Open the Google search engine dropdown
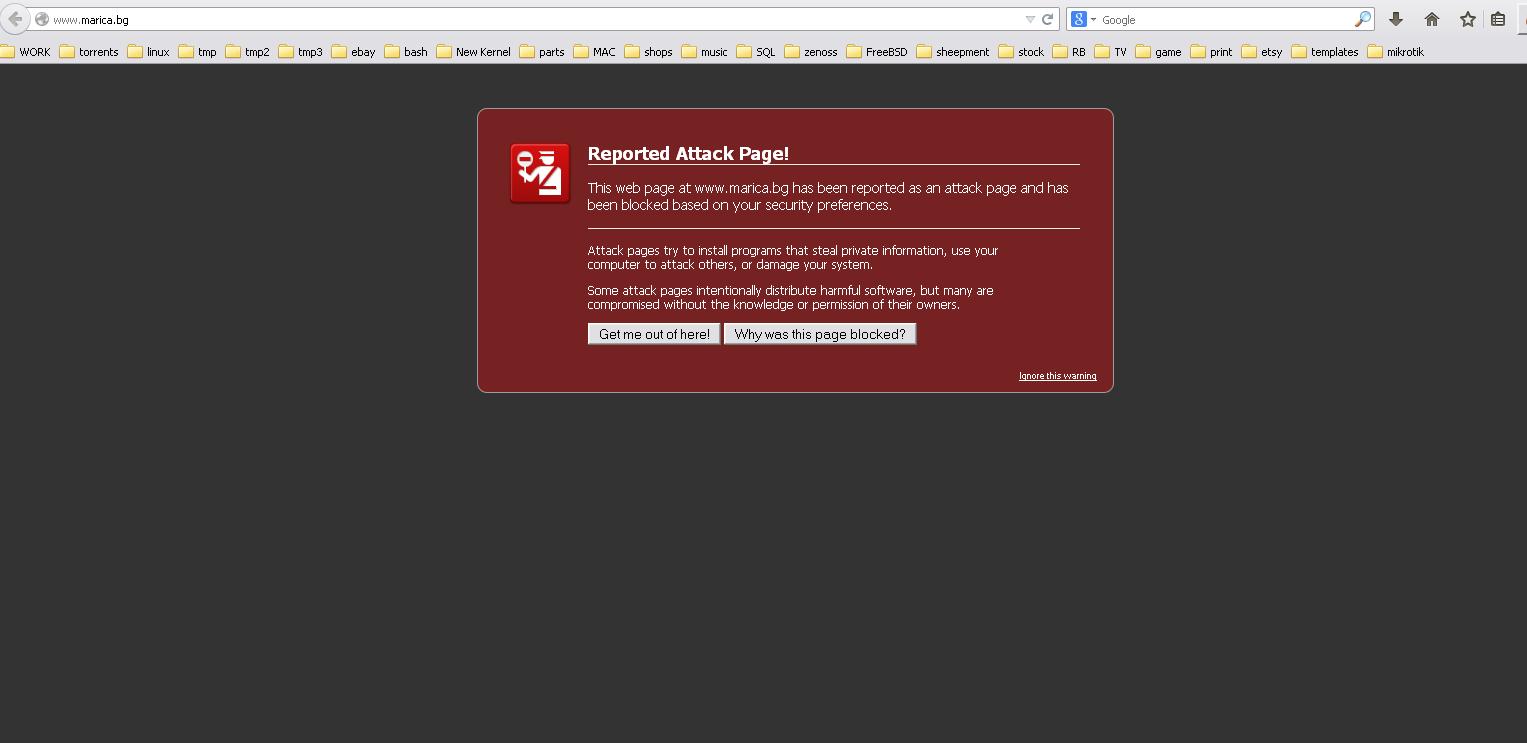Viewport: 1527px width, 743px height. [x=1083, y=19]
